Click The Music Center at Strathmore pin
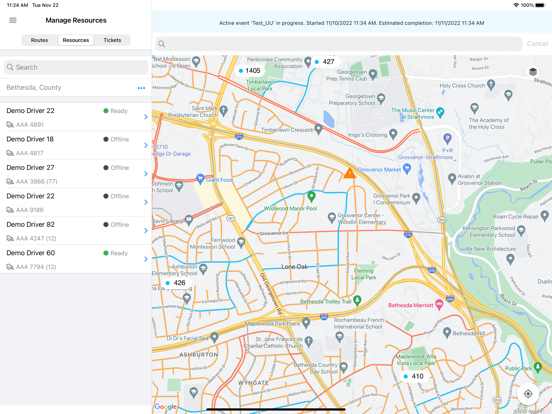This screenshot has width=552, height=414. 440,113
